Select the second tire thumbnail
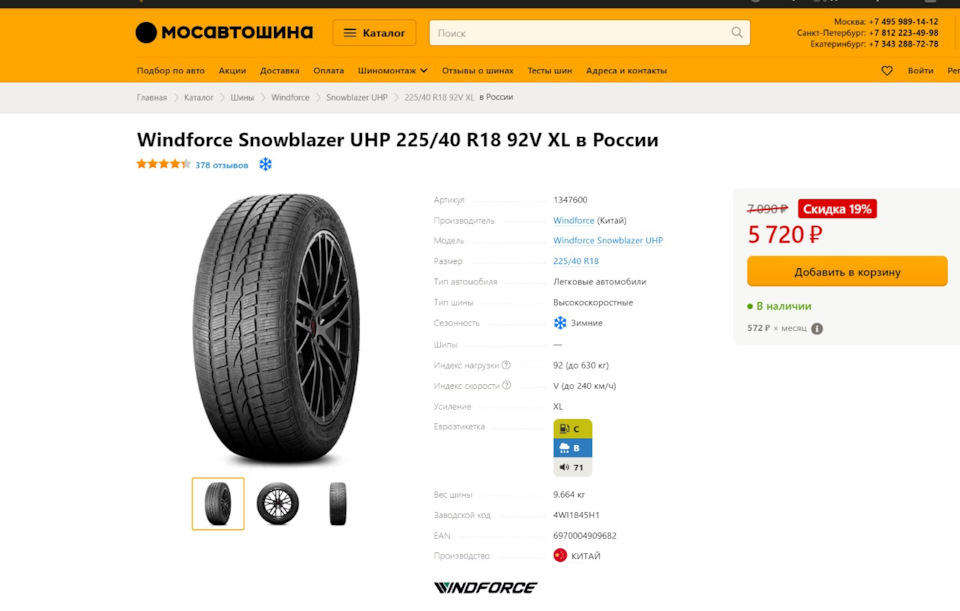Viewport: 960px width, 611px height. click(277, 503)
